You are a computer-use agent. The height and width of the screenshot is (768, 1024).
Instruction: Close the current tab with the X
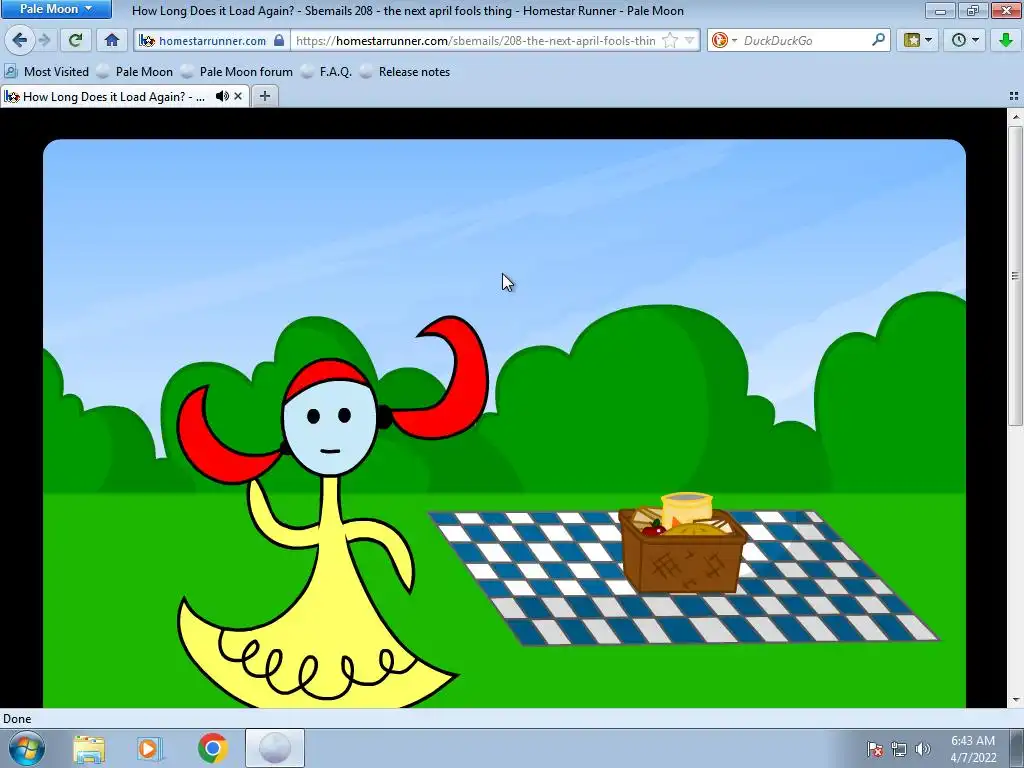238,97
